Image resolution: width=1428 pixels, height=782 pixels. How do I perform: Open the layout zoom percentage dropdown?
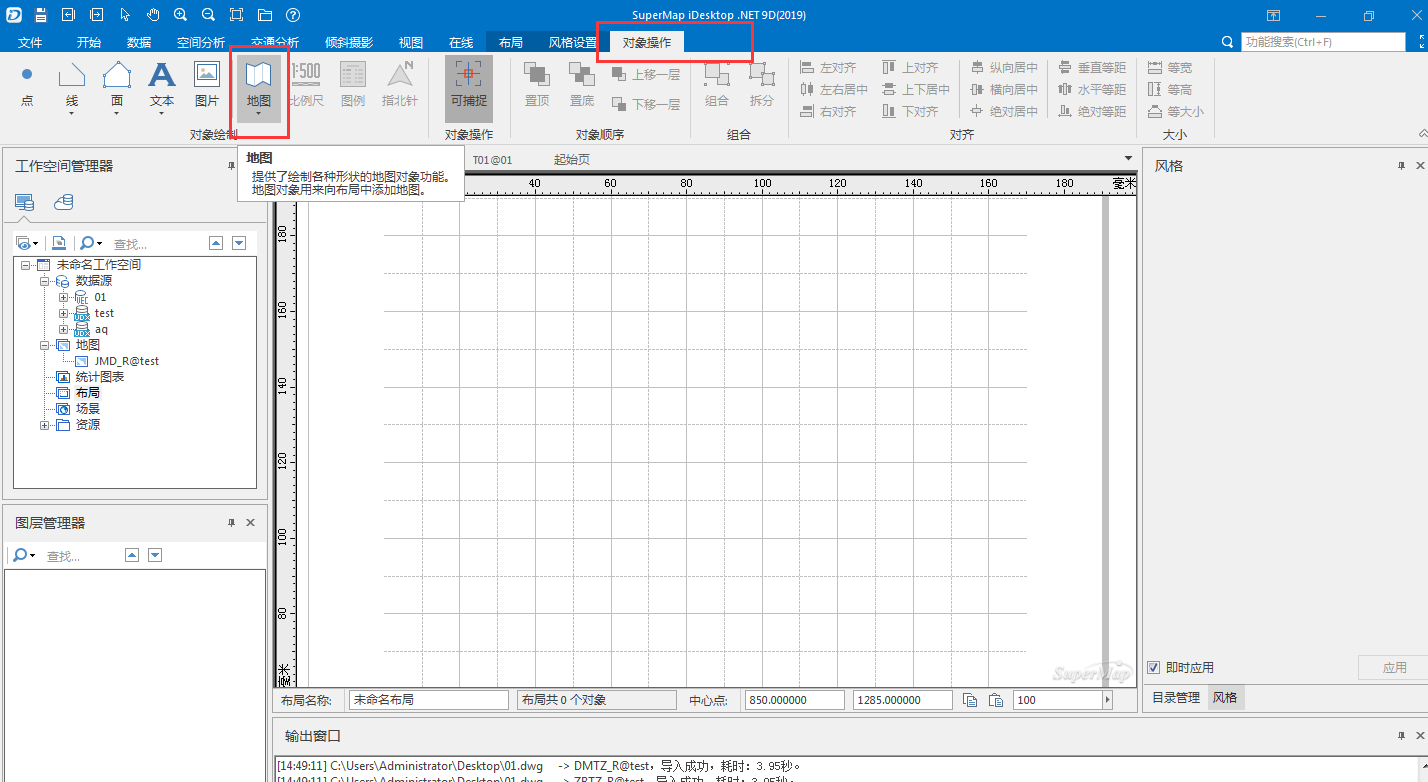point(1107,700)
